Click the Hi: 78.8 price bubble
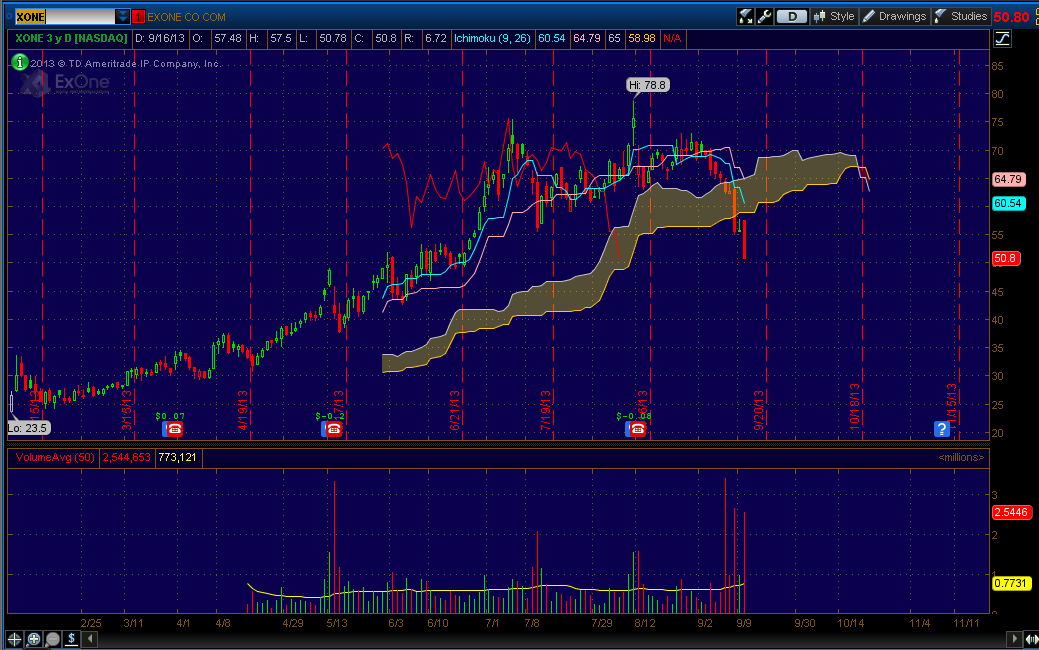1039x650 pixels. [x=648, y=85]
